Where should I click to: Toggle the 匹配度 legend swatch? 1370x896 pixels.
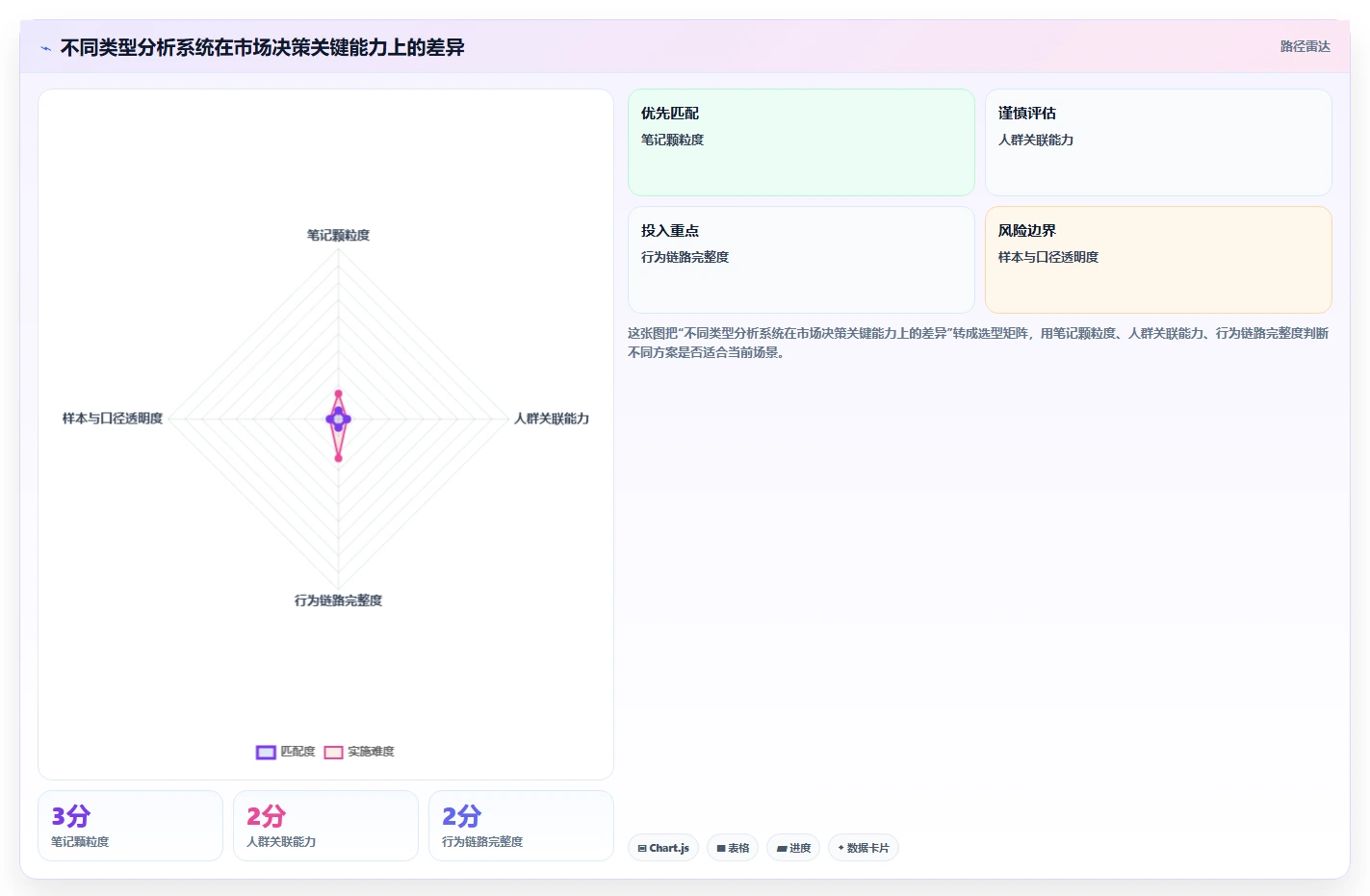point(266,752)
